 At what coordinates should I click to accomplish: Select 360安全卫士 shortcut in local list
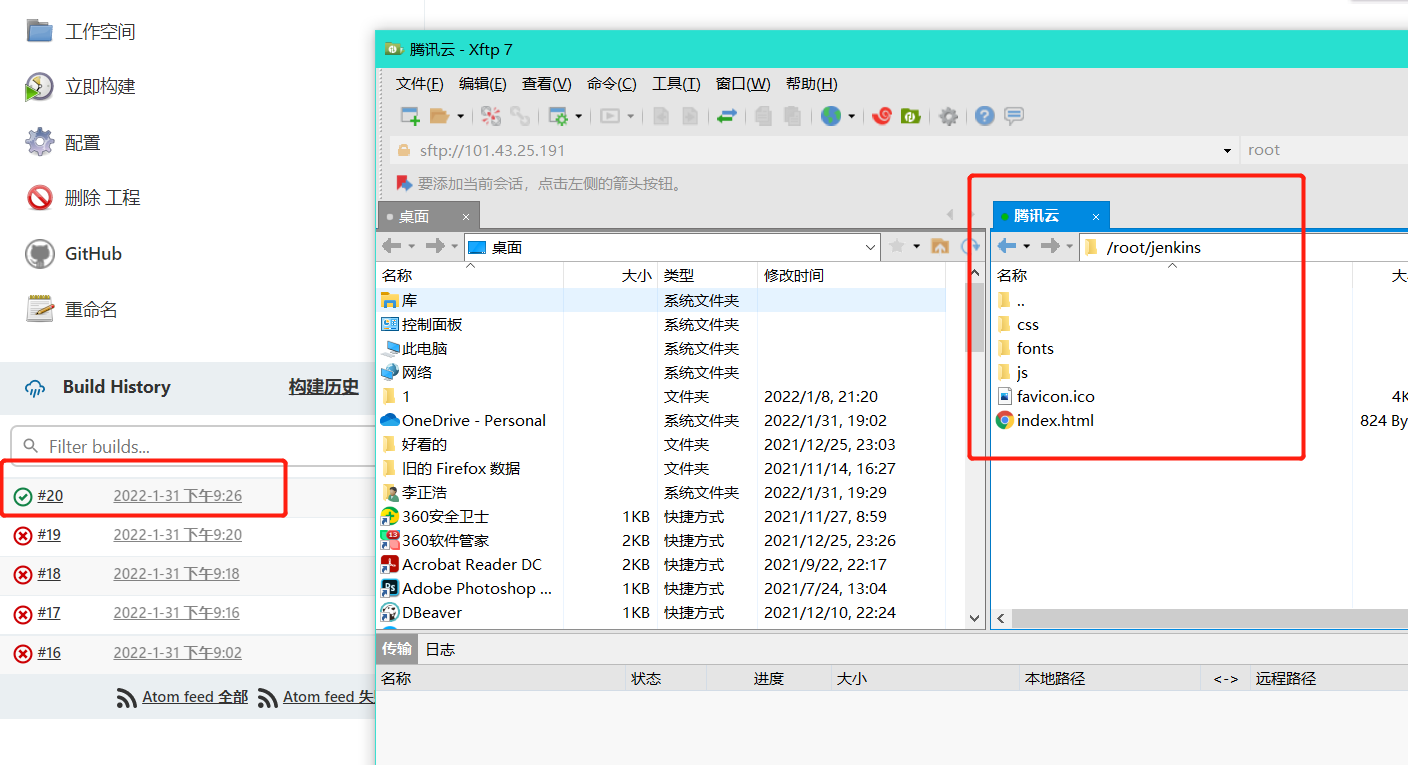coord(445,516)
